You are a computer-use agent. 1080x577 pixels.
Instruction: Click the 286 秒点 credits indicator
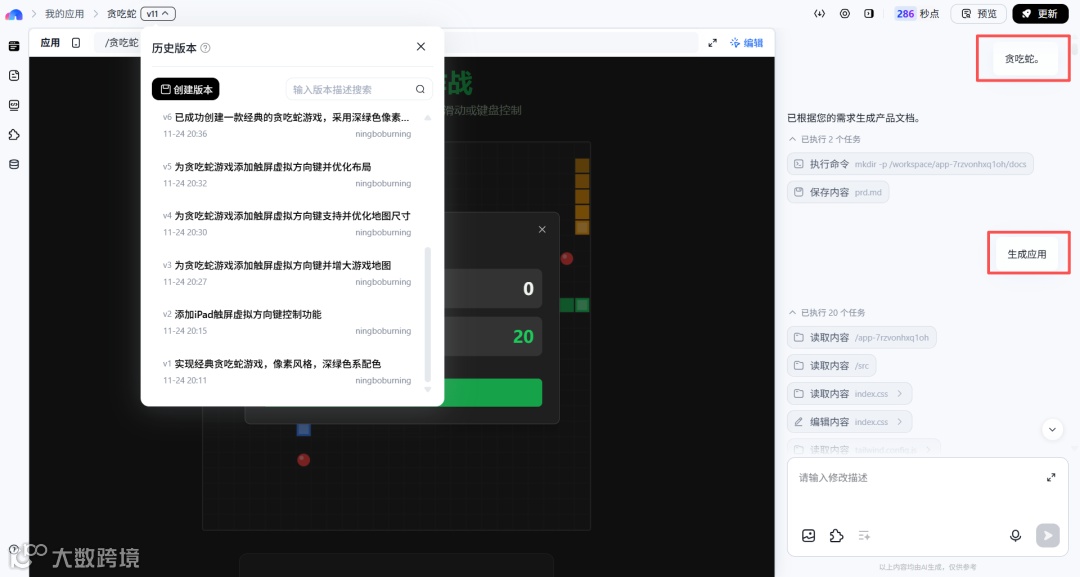tap(917, 14)
